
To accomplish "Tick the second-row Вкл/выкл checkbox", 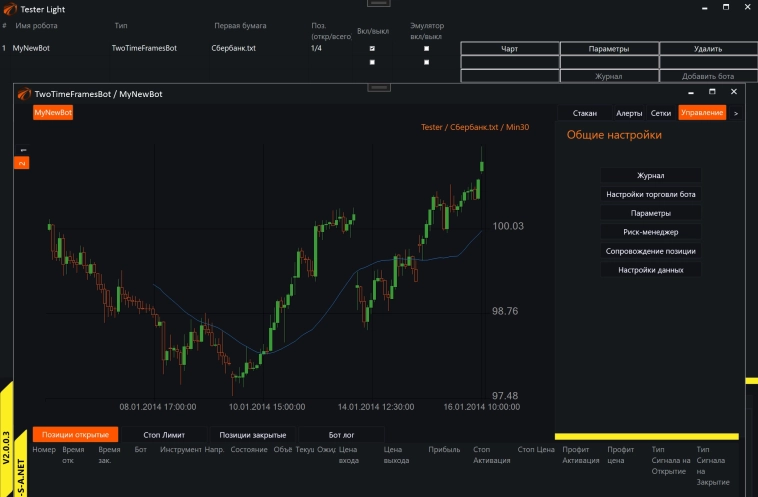I will pyautogui.click(x=372, y=62).
